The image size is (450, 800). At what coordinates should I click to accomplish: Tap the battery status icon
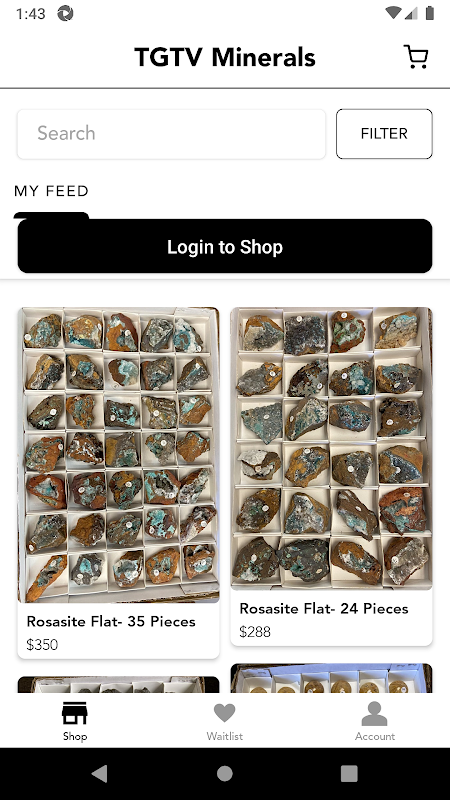430,13
